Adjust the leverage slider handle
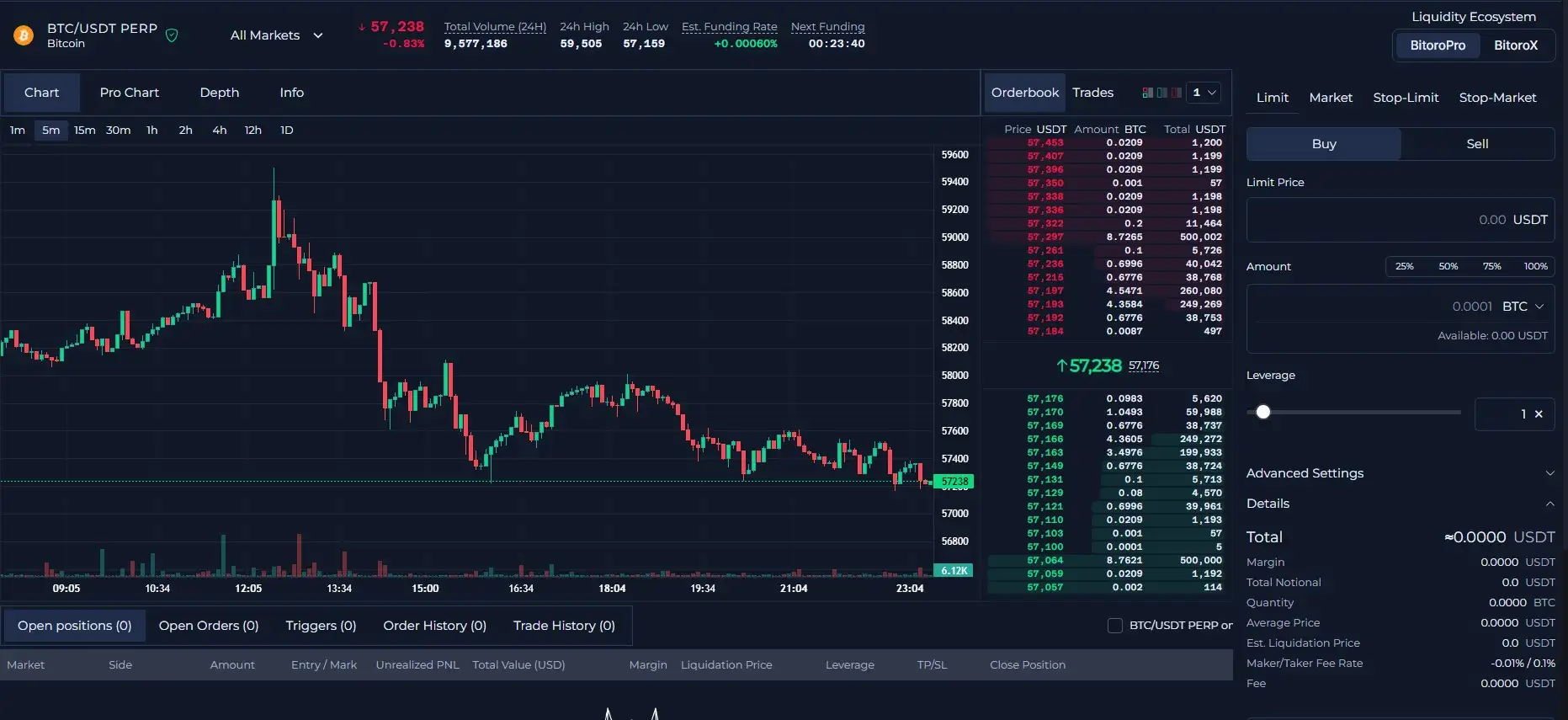Image resolution: width=1568 pixels, height=720 pixels. pos(1262,412)
